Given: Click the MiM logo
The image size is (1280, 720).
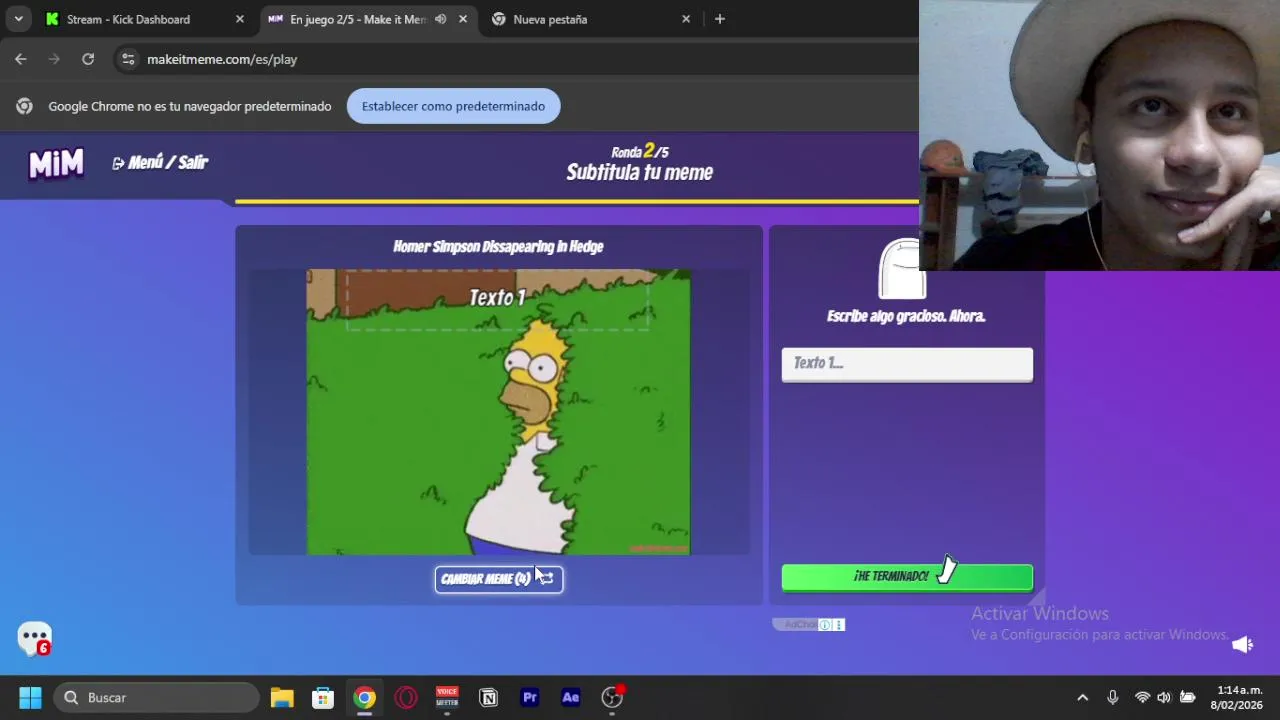Looking at the screenshot, I should [x=56, y=163].
